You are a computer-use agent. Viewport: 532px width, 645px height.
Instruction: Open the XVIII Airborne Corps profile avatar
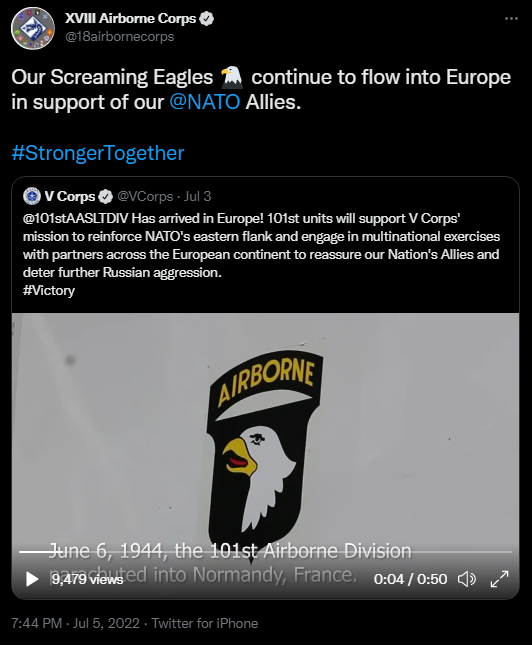pyautogui.click(x=33, y=28)
